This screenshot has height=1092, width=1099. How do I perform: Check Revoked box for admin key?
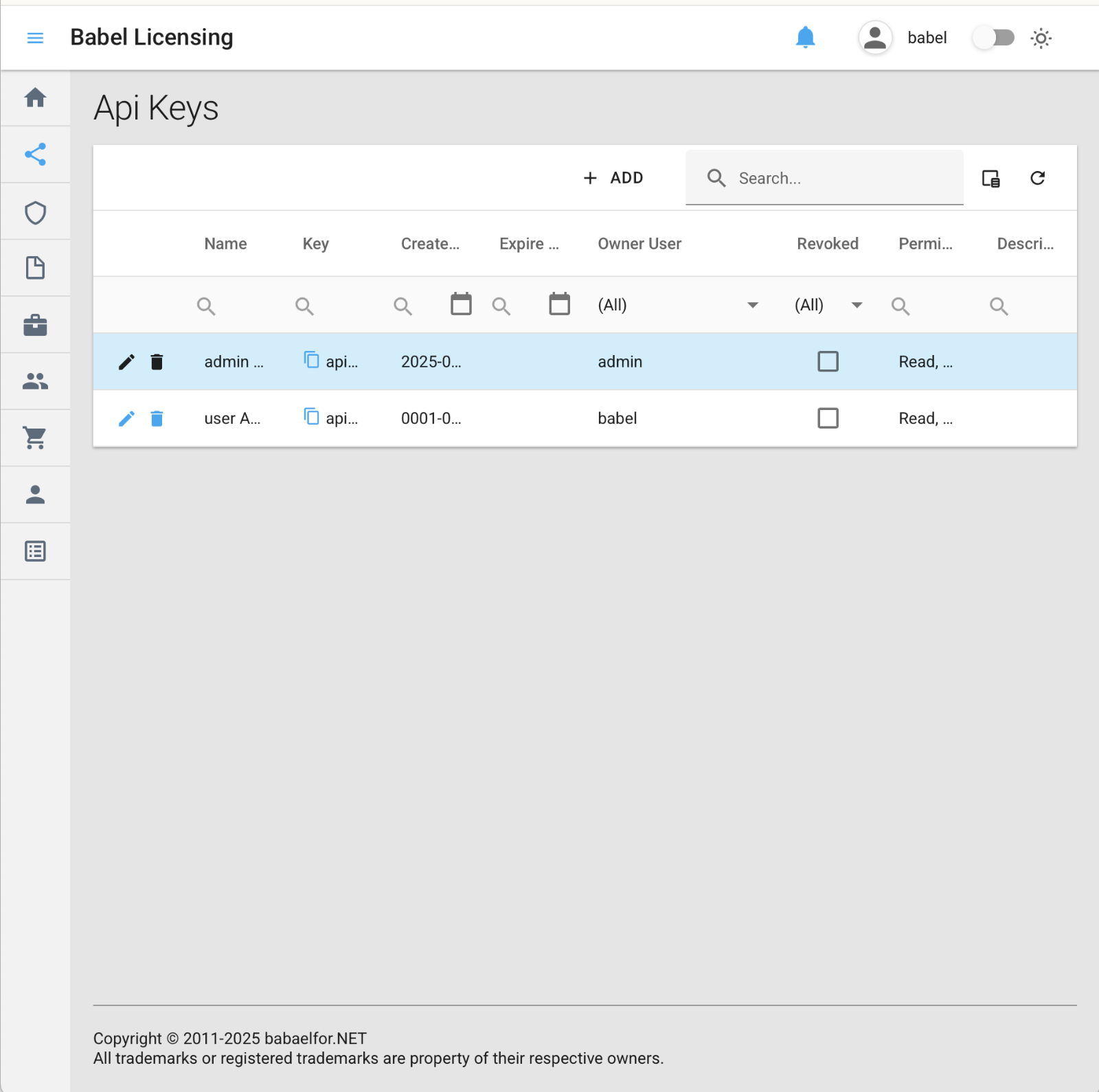tap(828, 361)
